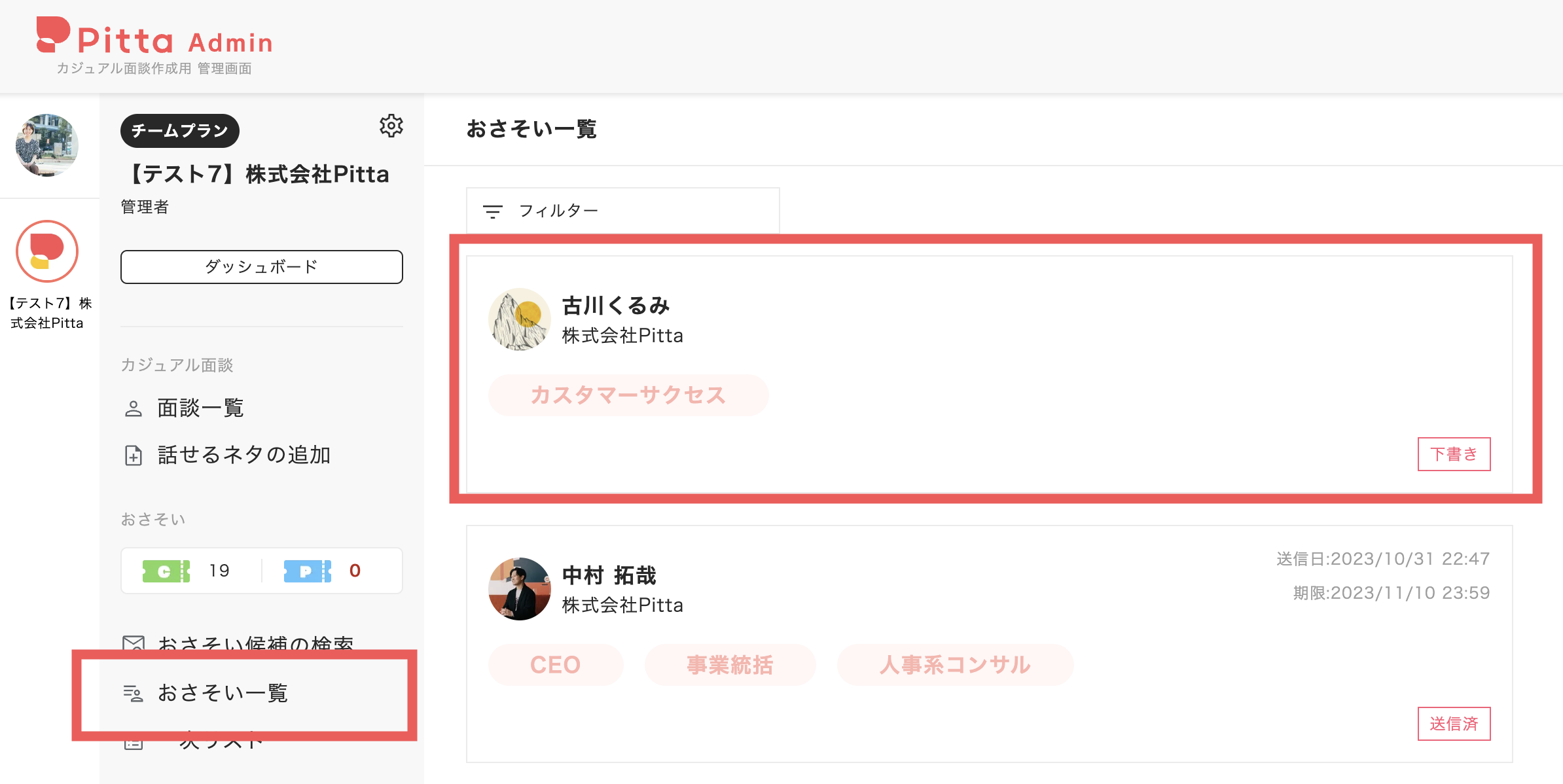Click the list icon beside おさそい一覧
1563x784 pixels.
134,693
